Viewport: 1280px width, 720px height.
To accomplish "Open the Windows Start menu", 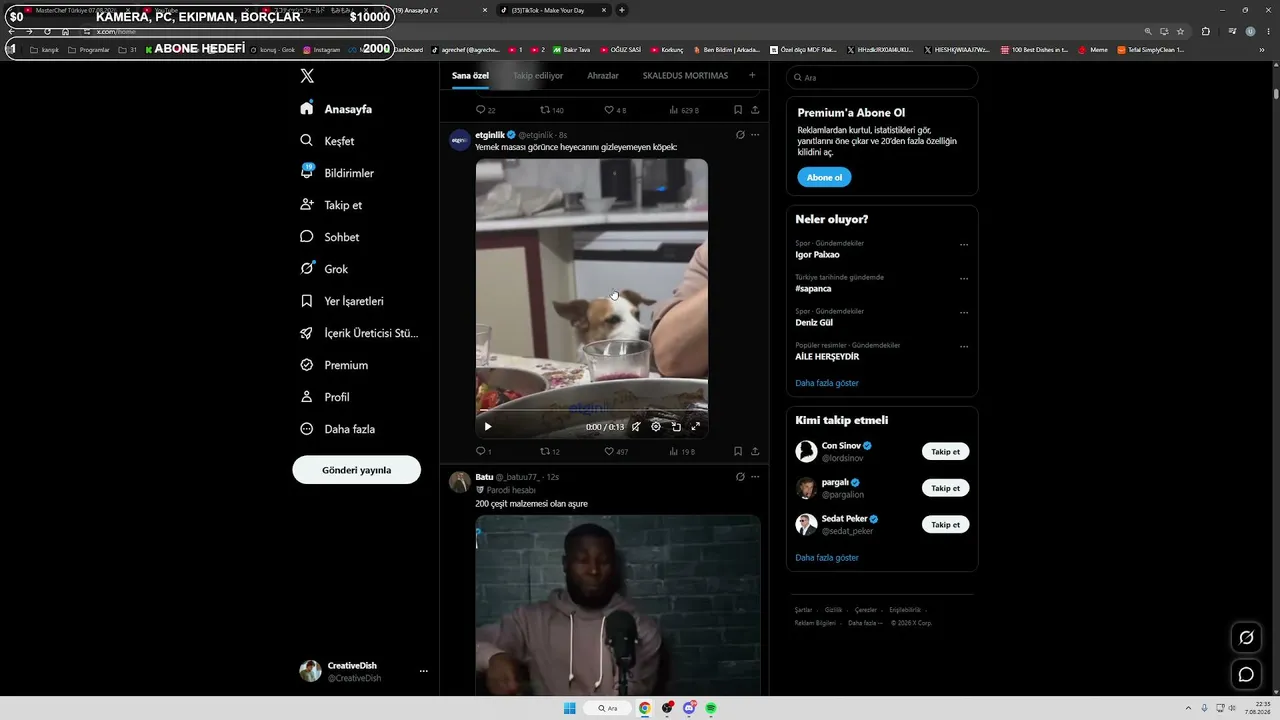I will [x=570, y=708].
